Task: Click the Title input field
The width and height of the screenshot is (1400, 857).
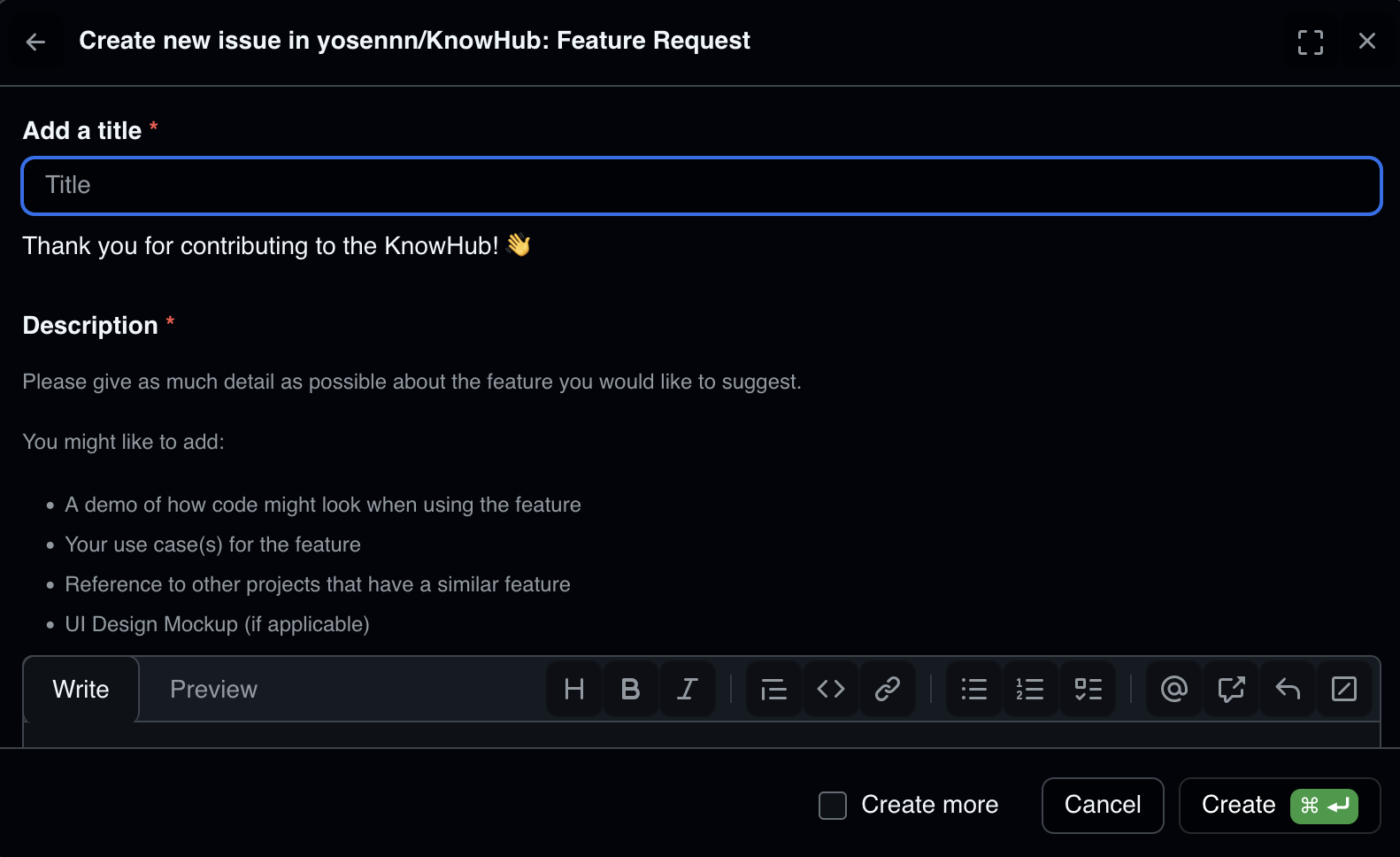Action: [x=701, y=185]
